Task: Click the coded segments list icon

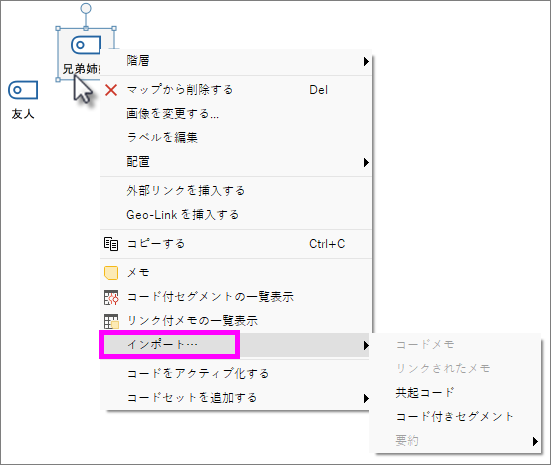Action: (111, 297)
